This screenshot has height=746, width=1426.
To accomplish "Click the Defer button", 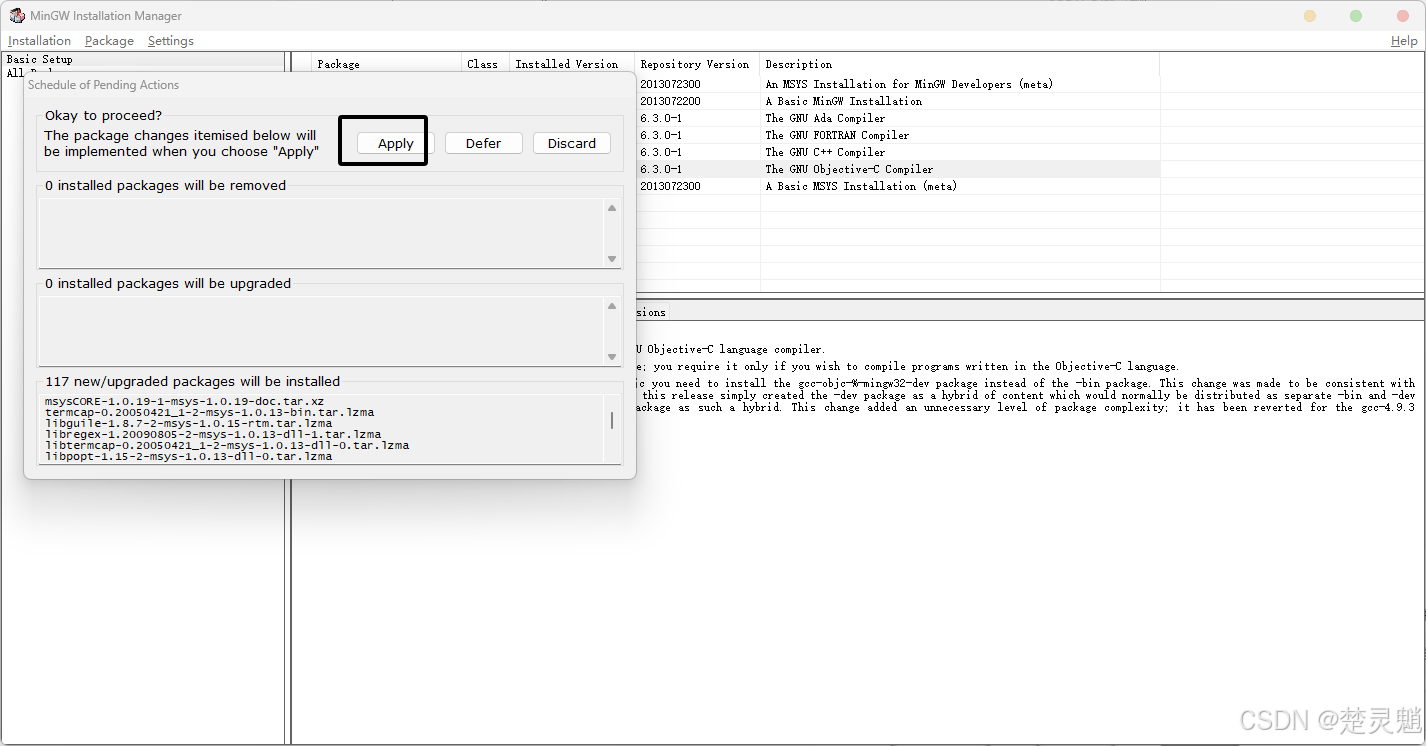I will pyautogui.click(x=483, y=143).
